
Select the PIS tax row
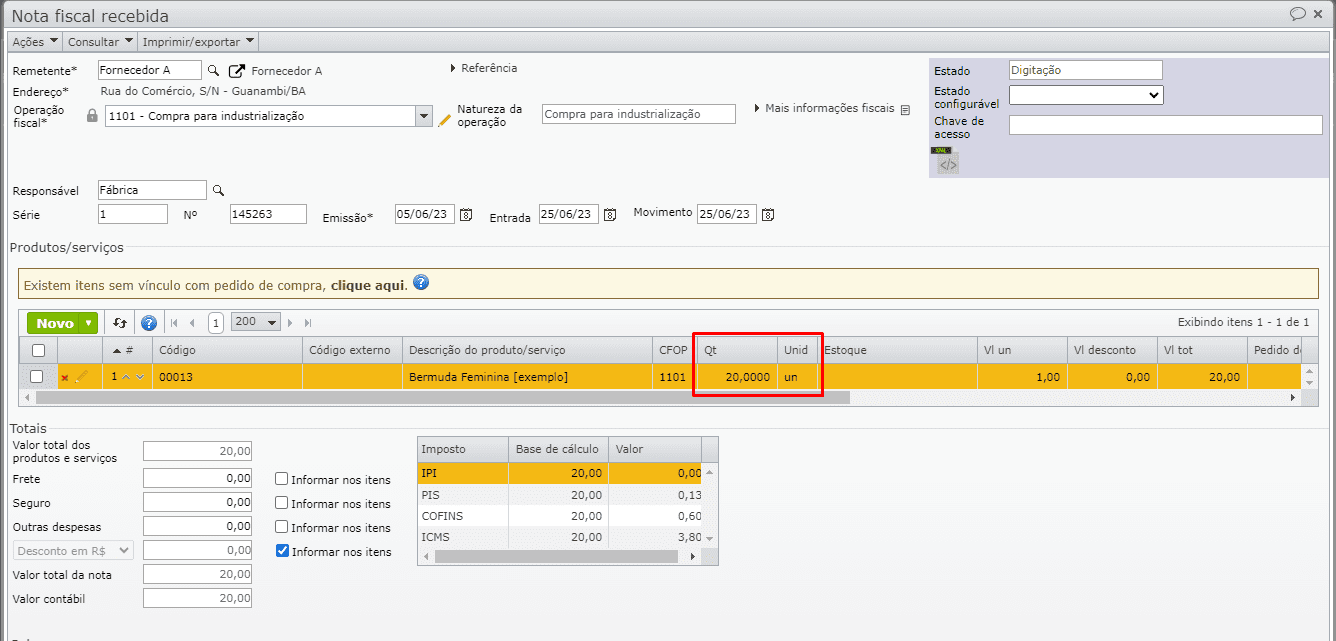560,494
